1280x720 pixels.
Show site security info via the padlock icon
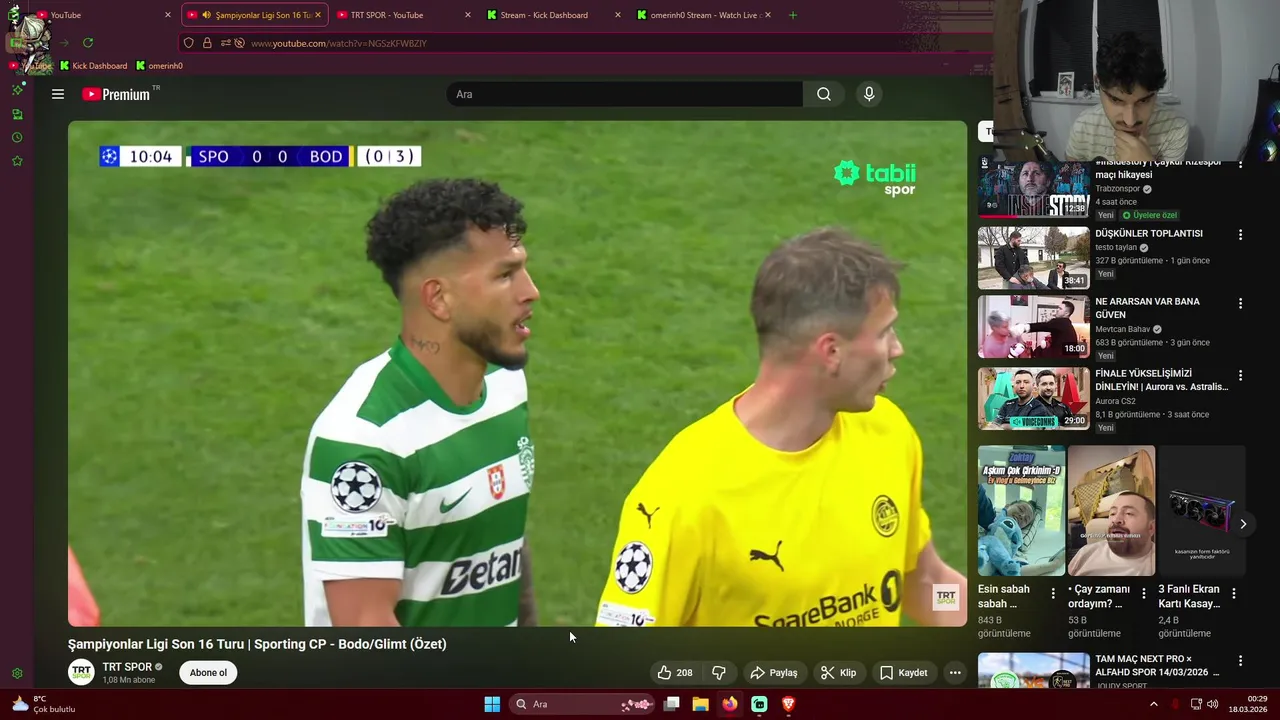(207, 43)
